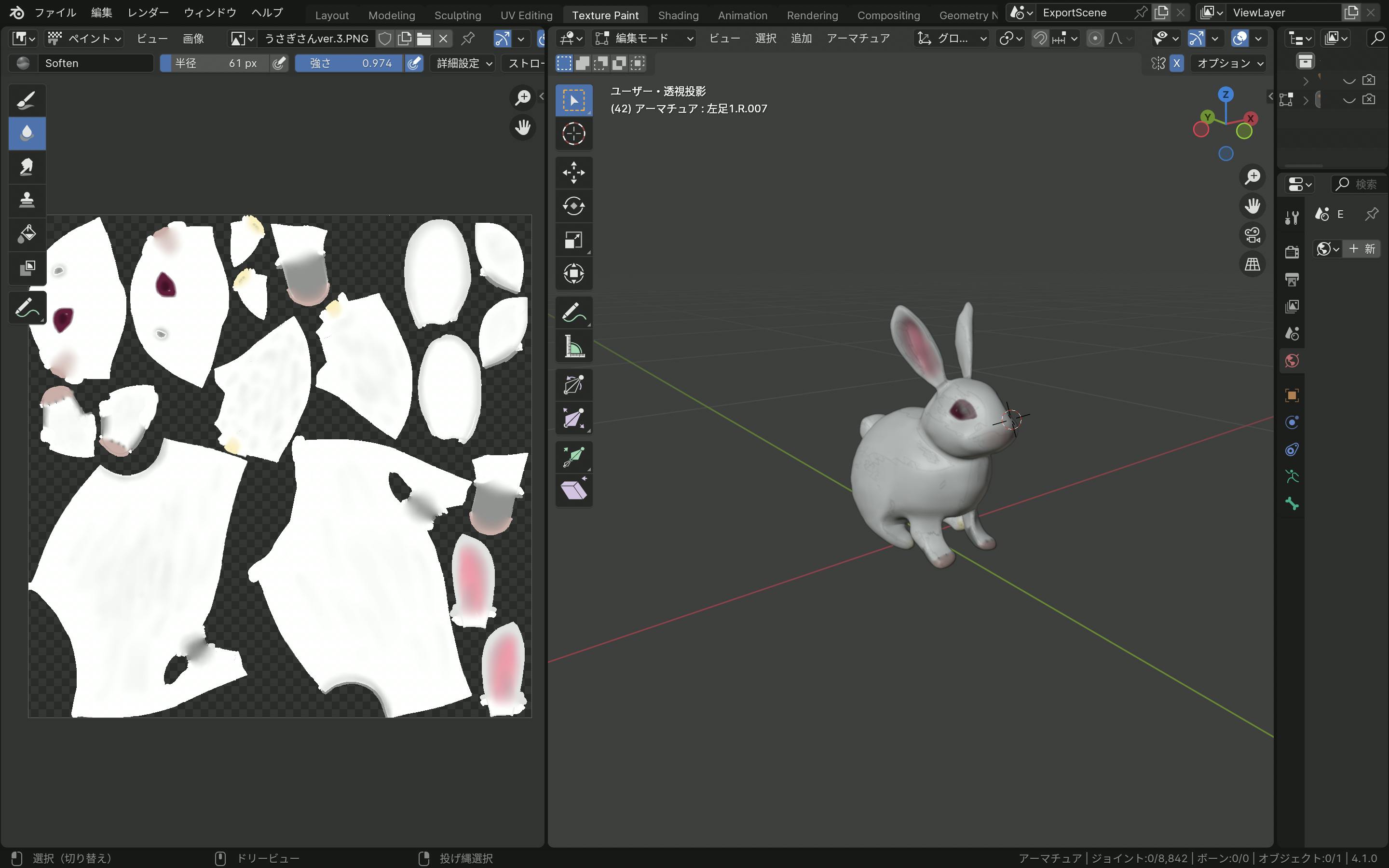Toggle X-axis mirror option
Viewport: 1389px width, 868px height.
pos(1176,63)
